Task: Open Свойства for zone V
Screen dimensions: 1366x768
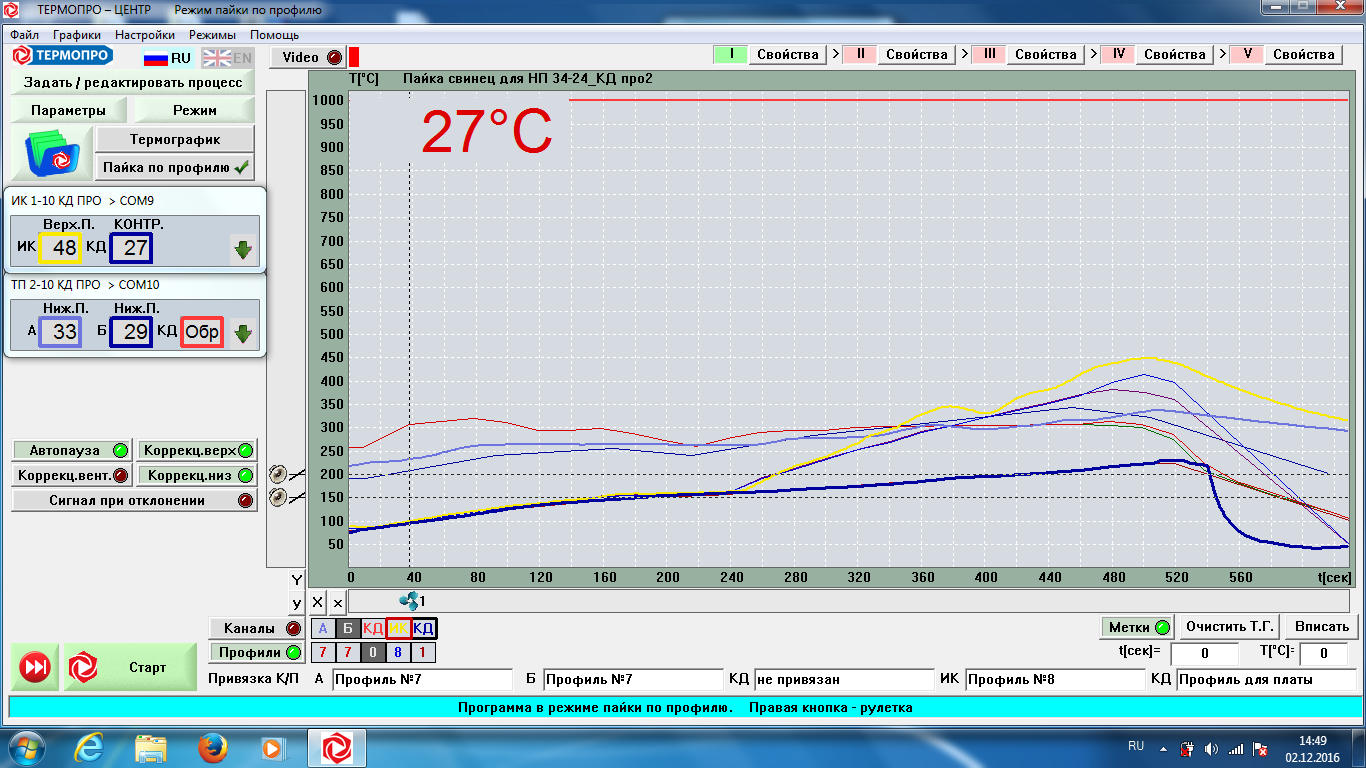Action: pyautogui.click(x=1304, y=54)
